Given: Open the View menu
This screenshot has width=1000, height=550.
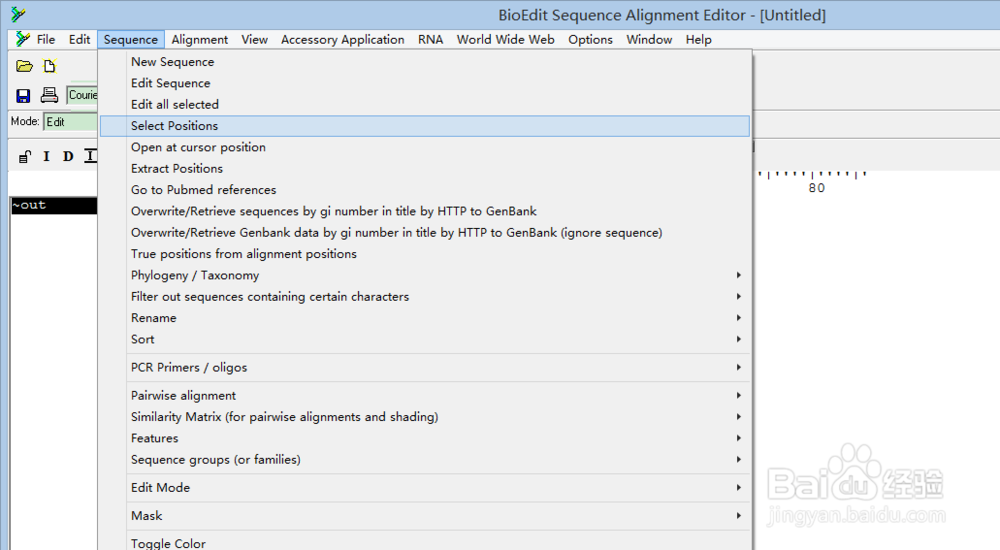Looking at the screenshot, I should tap(254, 40).
